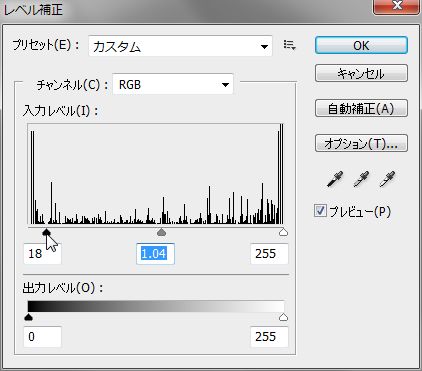Click the input white point slider handle
This screenshot has height=371, width=422.
click(x=283, y=232)
